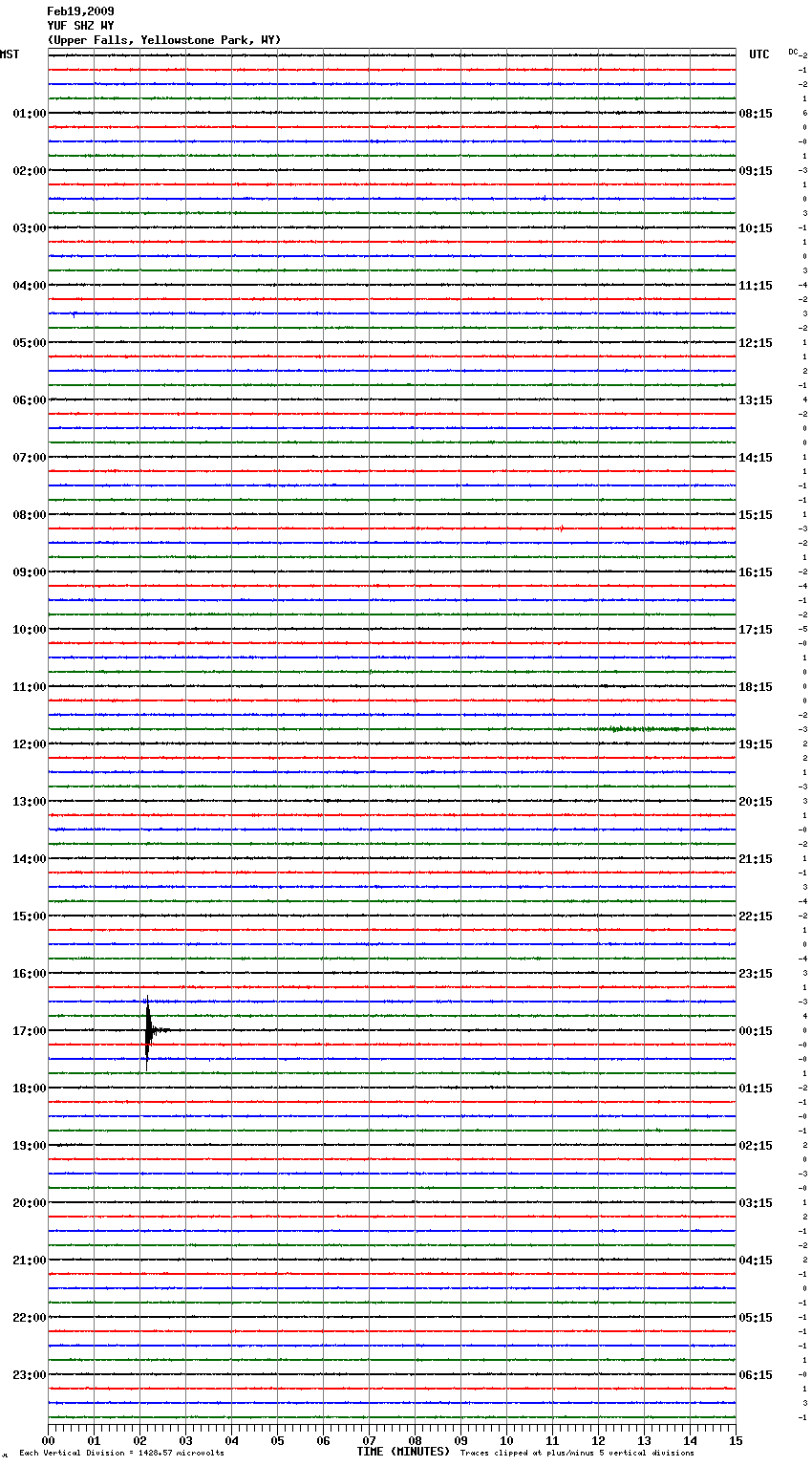Click the TIME (MINUTES) axis title
The width and height of the screenshot is (812, 1466).
click(x=403, y=1452)
